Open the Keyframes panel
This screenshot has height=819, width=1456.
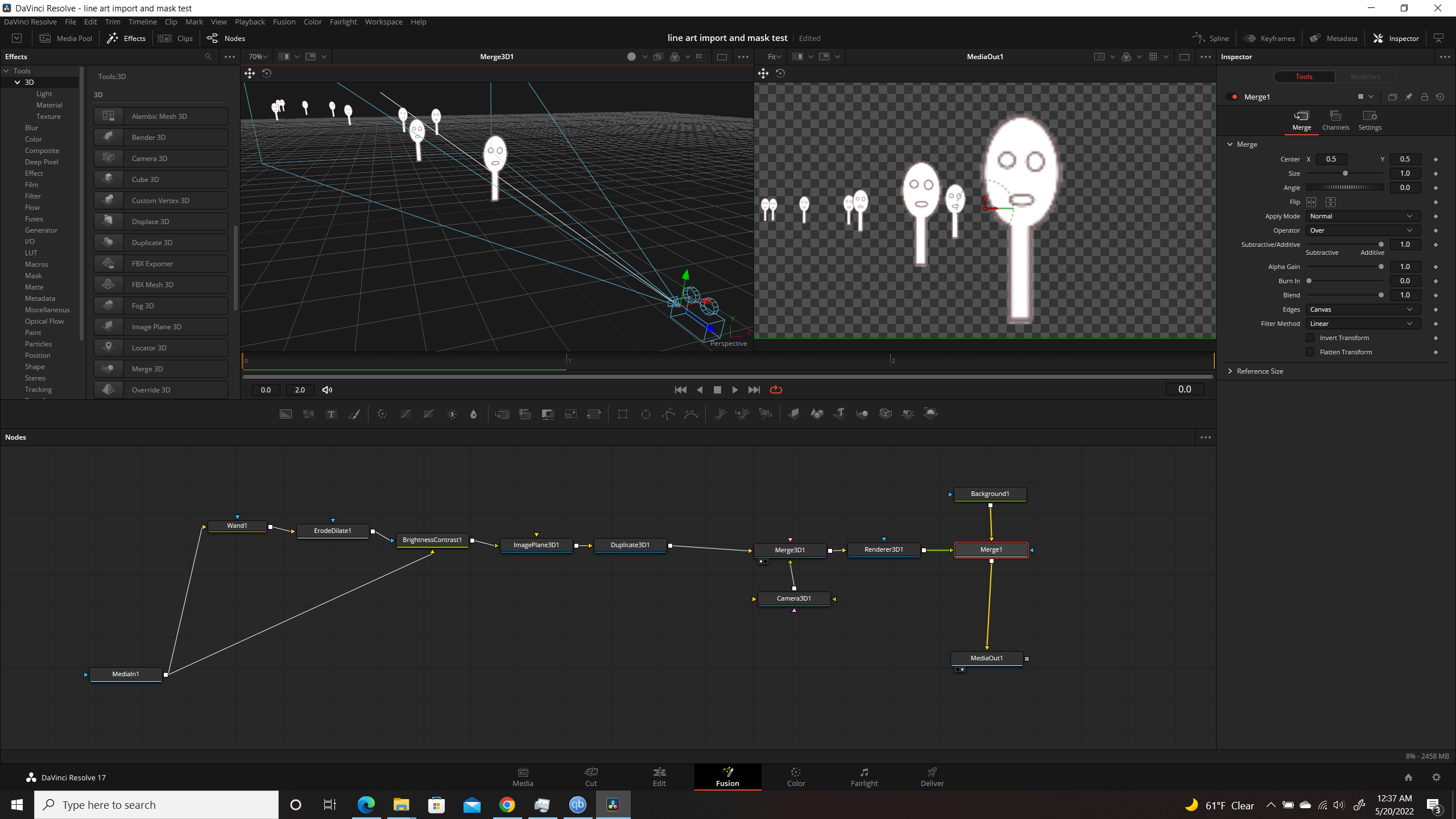coord(1269,38)
